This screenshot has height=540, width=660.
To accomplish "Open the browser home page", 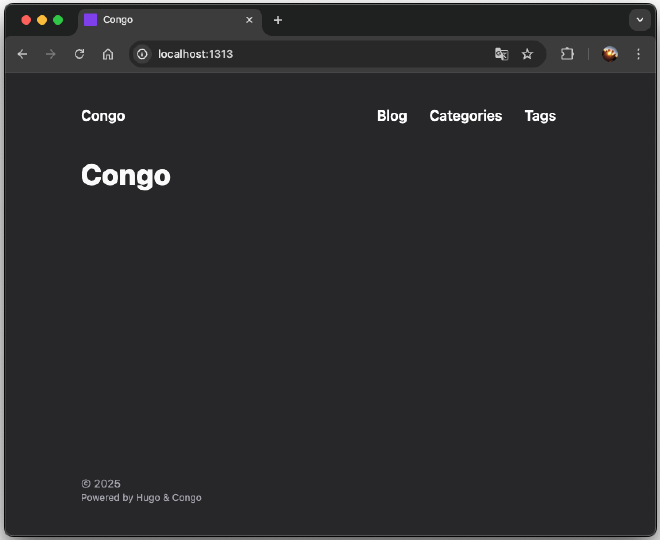I will [x=108, y=54].
